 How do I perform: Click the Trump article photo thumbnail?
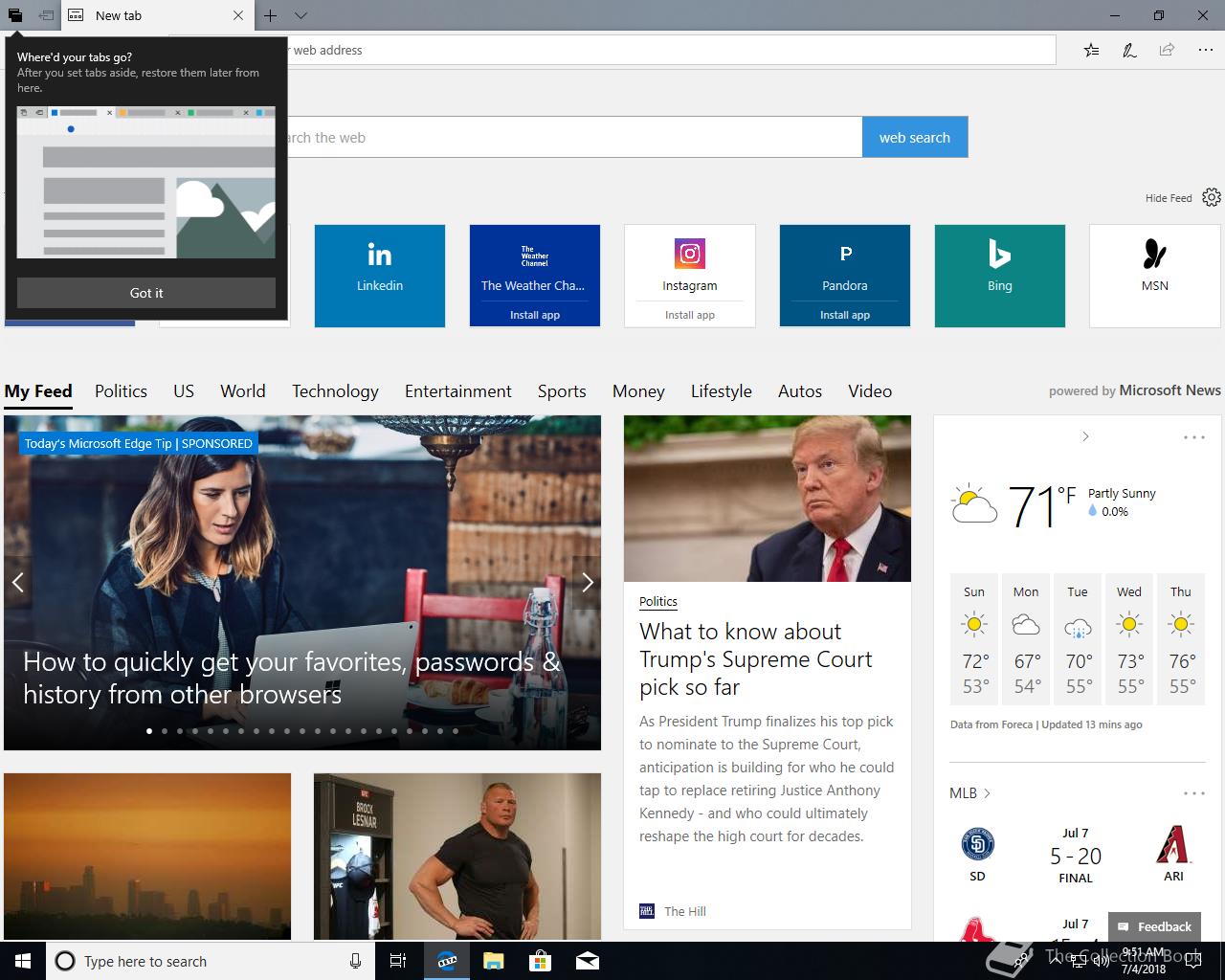(x=768, y=499)
